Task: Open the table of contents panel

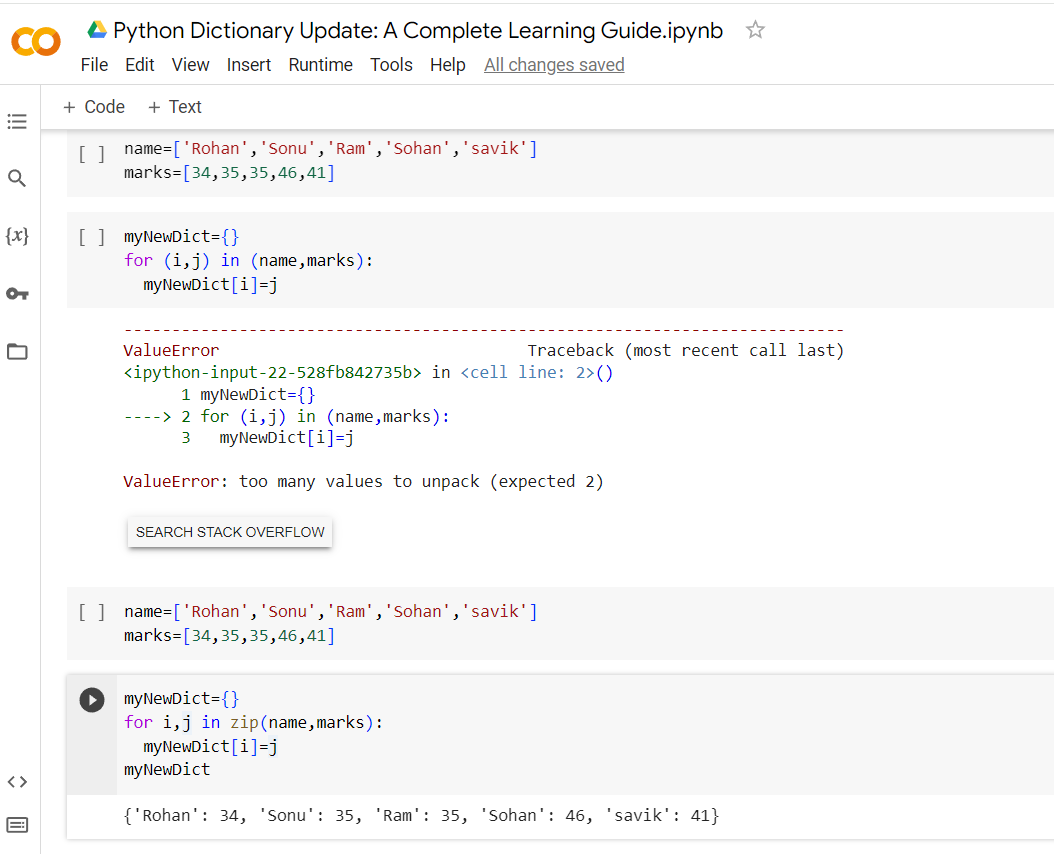Action: pos(17,121)
